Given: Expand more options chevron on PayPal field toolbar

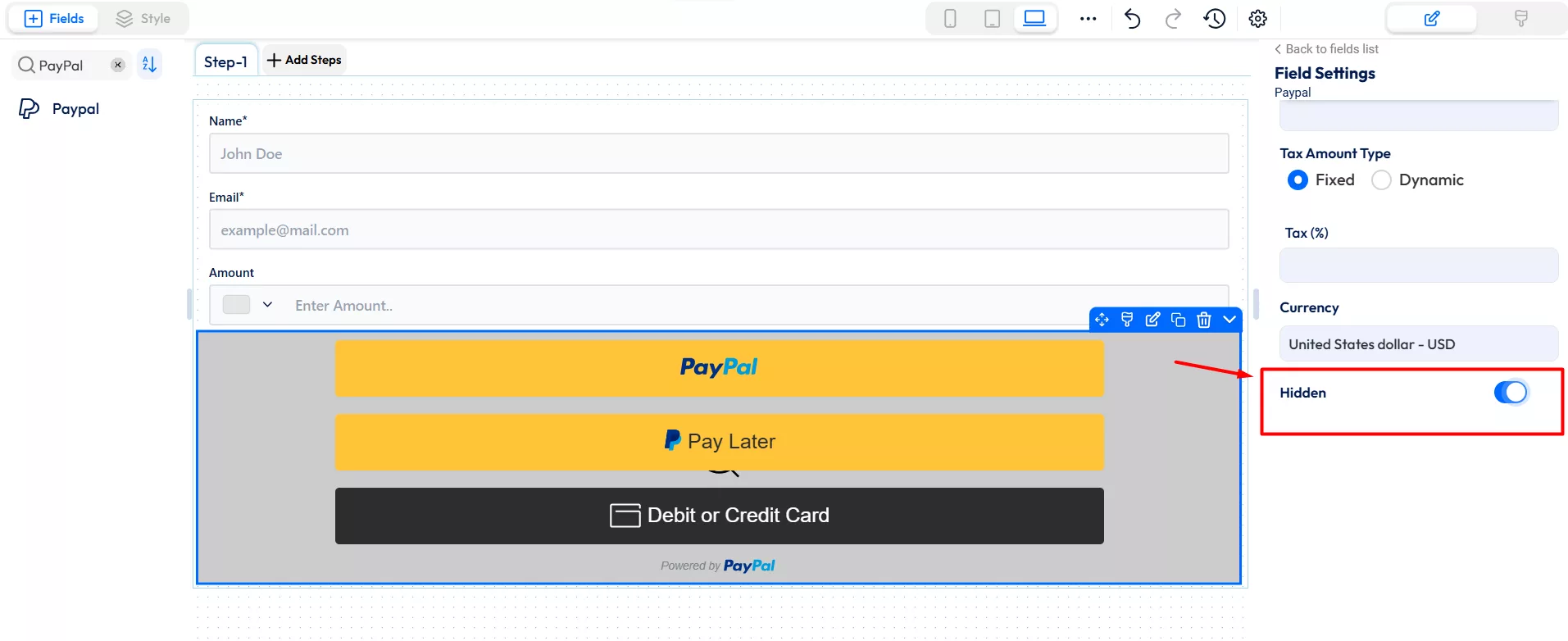Looking at the screenshot, I should tap(1229, 320).
